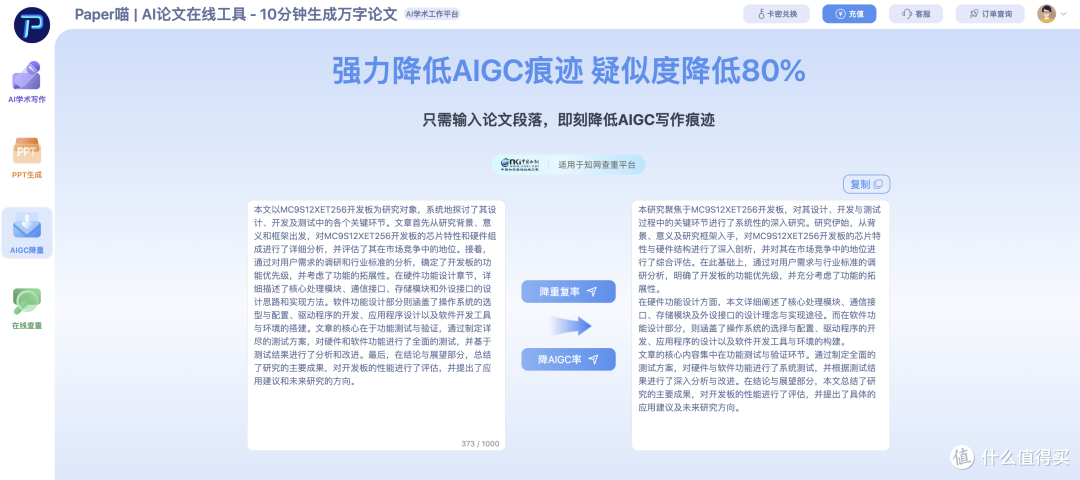Viewport: 1080px width, 480px height.
Task: Click into the left input text area
Action: (376, 325)
